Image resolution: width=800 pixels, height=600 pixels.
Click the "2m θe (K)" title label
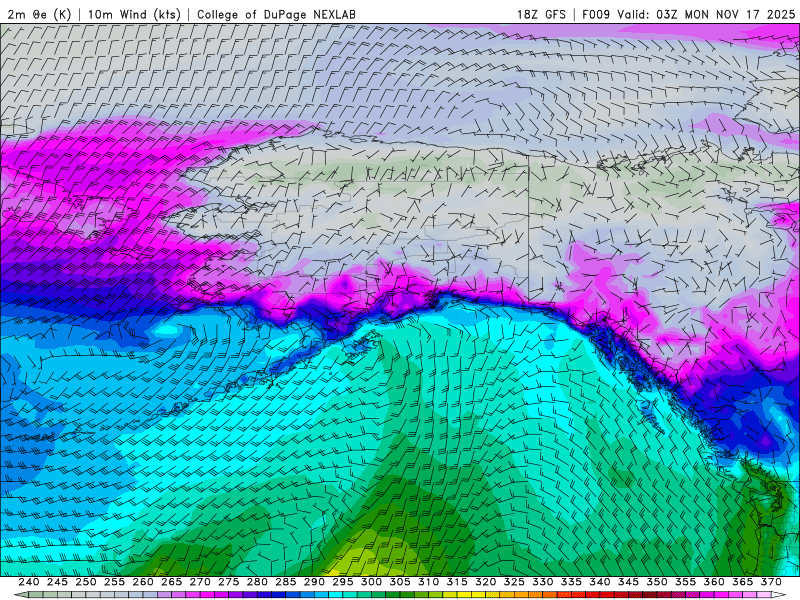coord(39,14)
